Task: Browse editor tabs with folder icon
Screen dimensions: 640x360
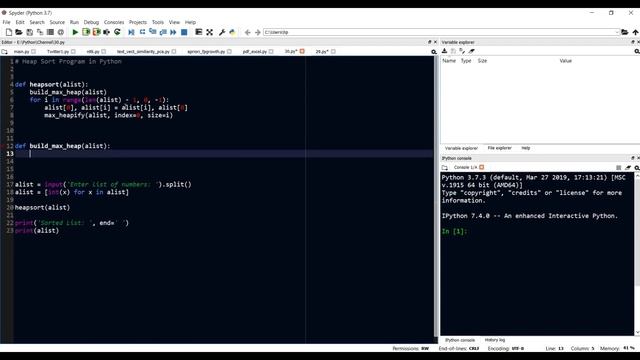Action: point(4,52)
